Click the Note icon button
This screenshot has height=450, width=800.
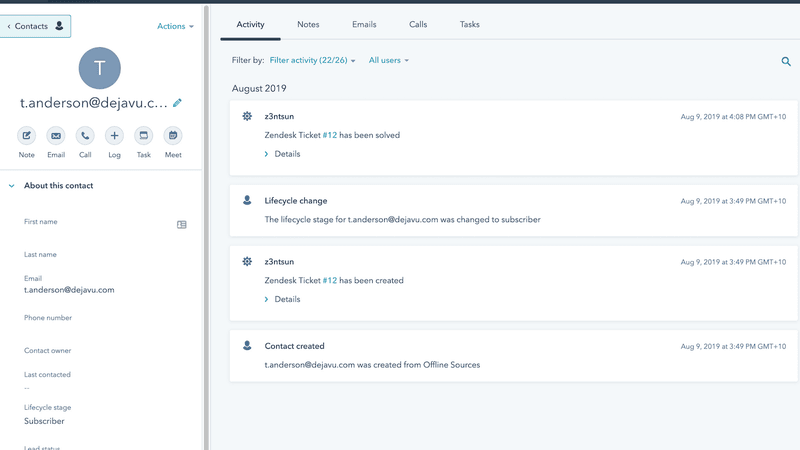[27, 136]
